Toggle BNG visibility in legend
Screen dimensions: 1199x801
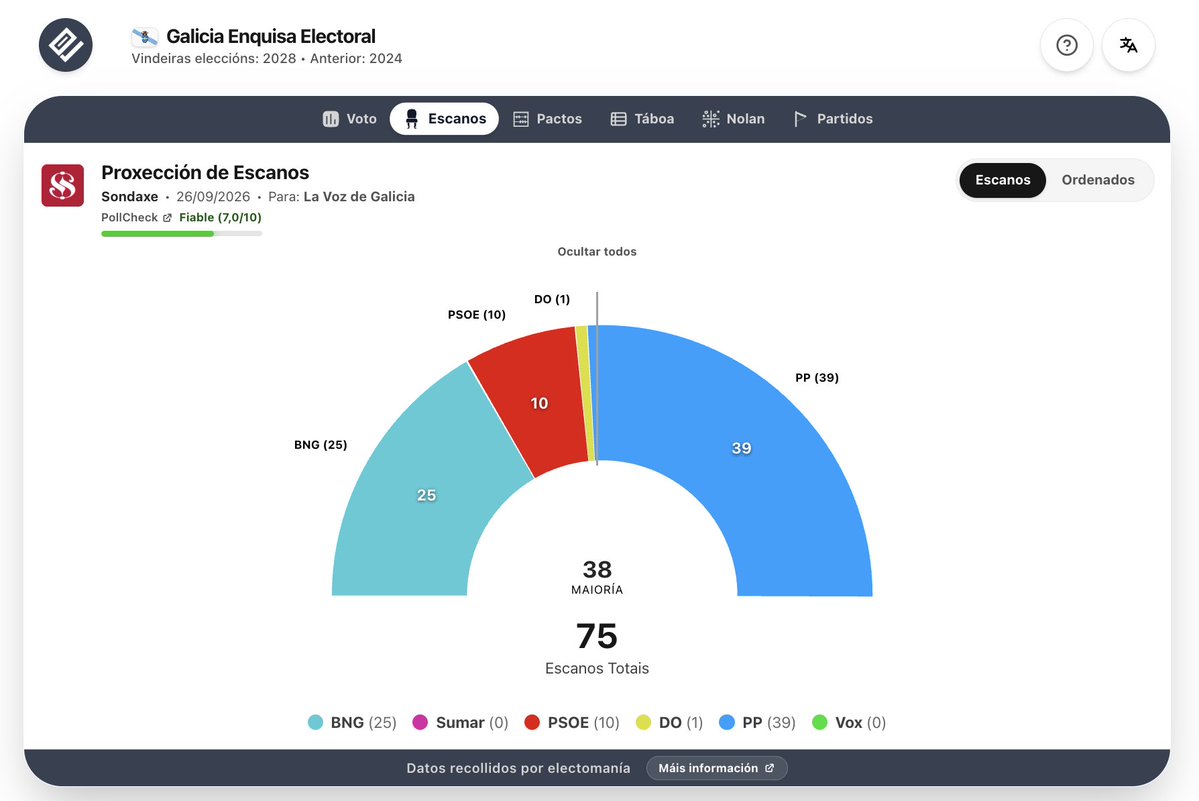click(352, 722)
